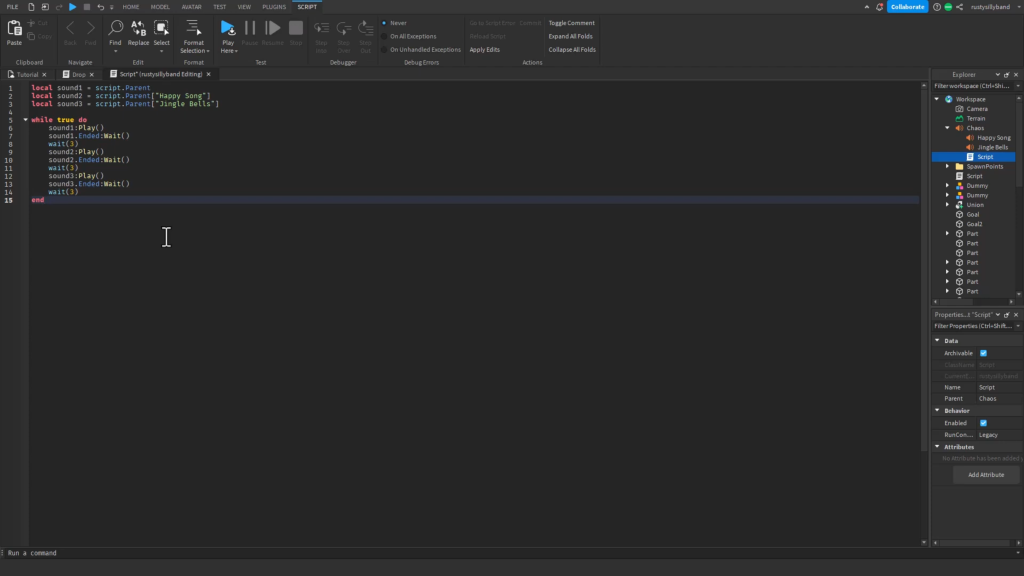The height and width of the screenshot is (576, 1024).
Task: Click the undo arrow in quick access bar
Action: (x=101, y=7)
